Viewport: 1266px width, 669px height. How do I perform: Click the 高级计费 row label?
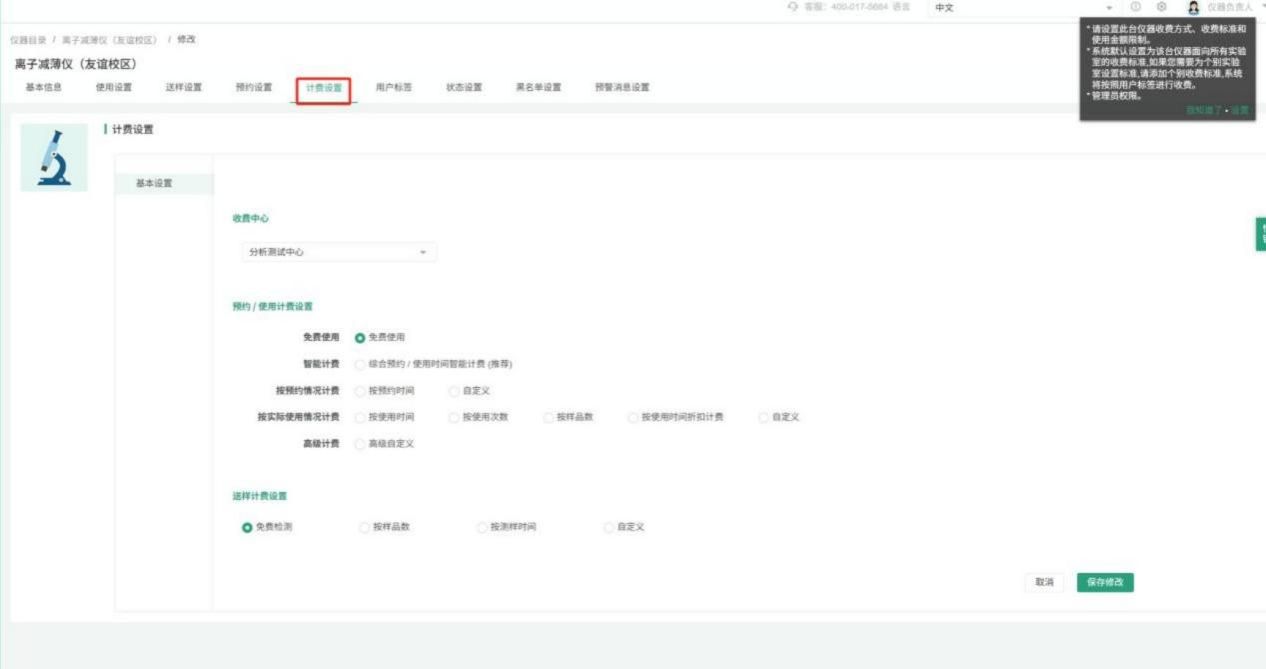[x=321, y=444]
